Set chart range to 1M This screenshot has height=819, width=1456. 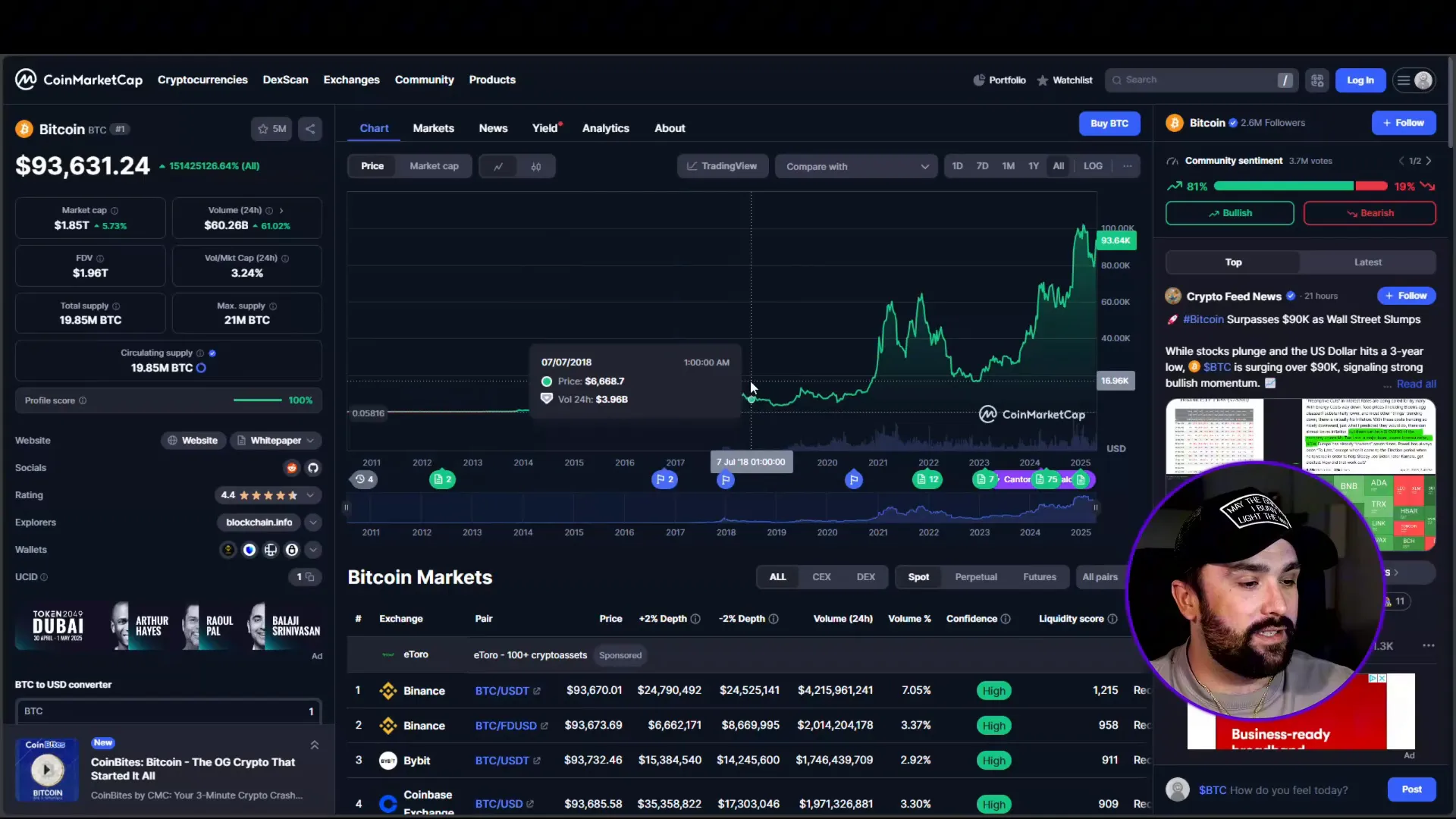(1008, 166)
